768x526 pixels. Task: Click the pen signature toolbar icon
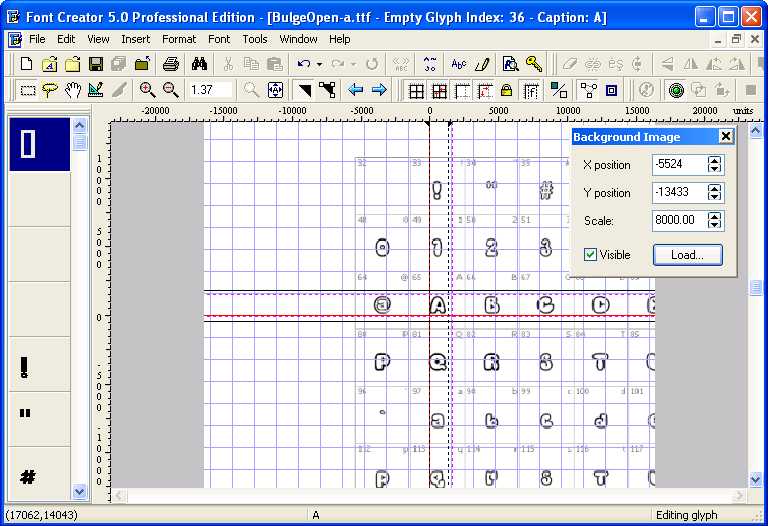pos(482,64)
